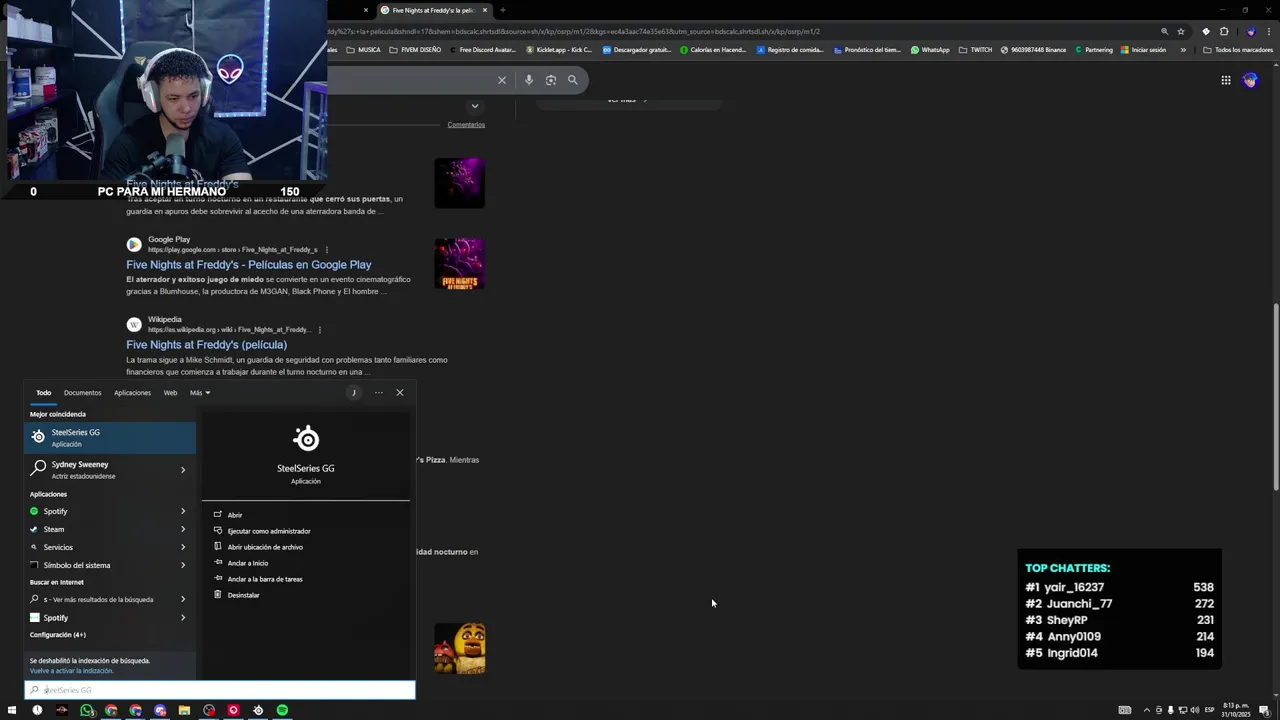
Task: Open 'Todos los marcadores' folder
Action: (x=1238, y=50)
